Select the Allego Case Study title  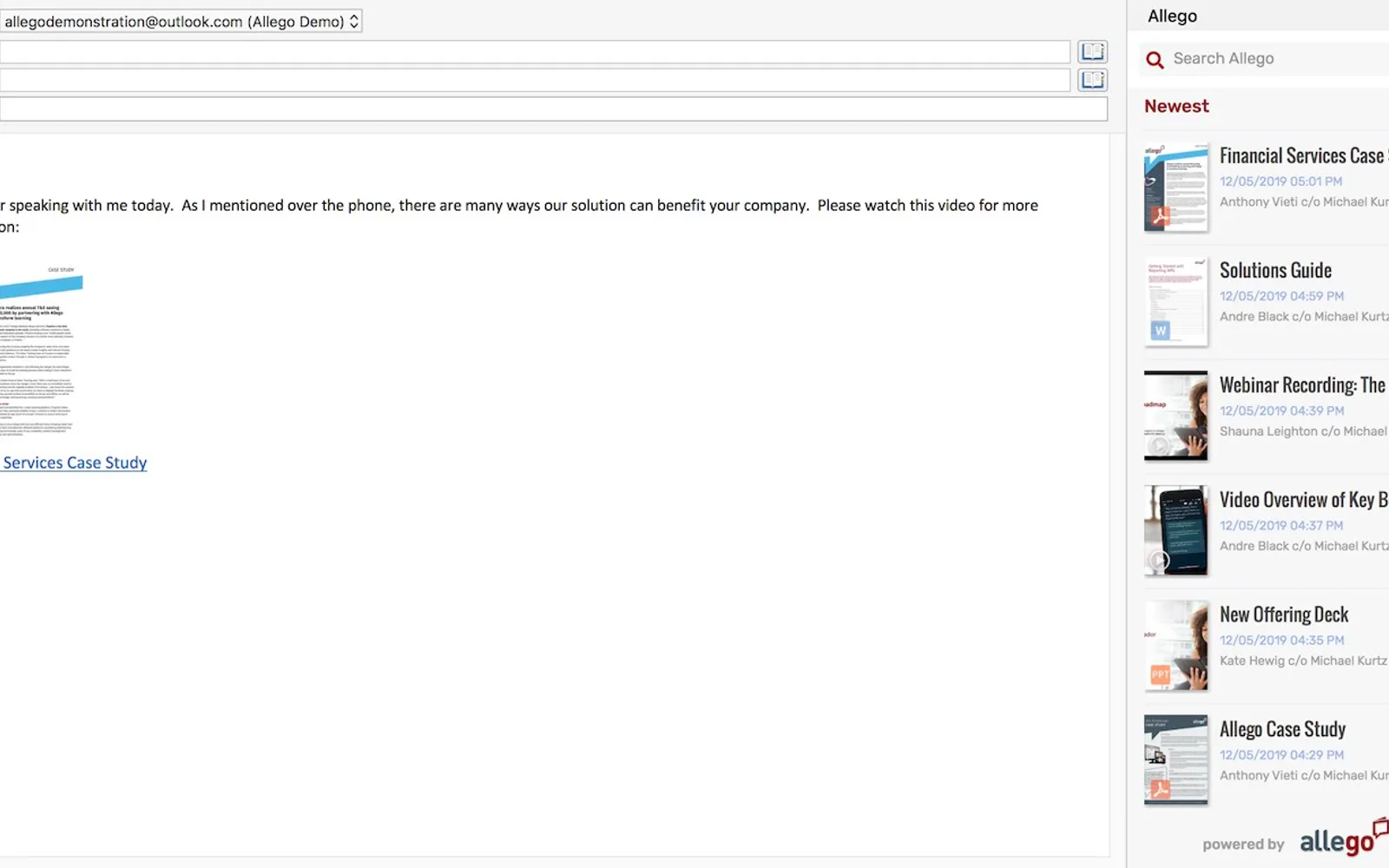pyautogui.click(x=1282, y=728)
